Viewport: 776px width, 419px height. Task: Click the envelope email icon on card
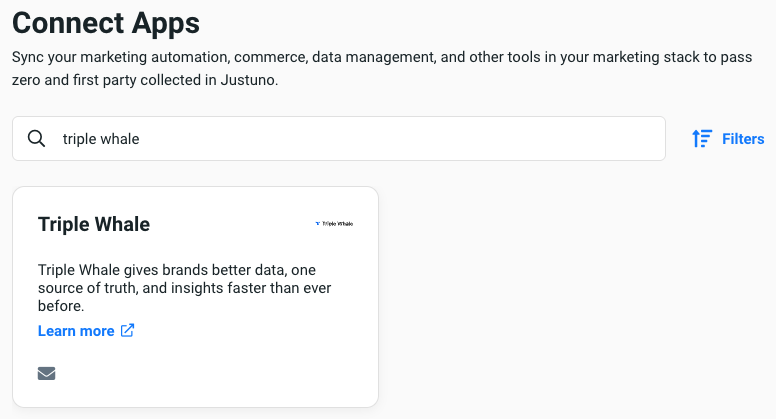click(46, 374)
